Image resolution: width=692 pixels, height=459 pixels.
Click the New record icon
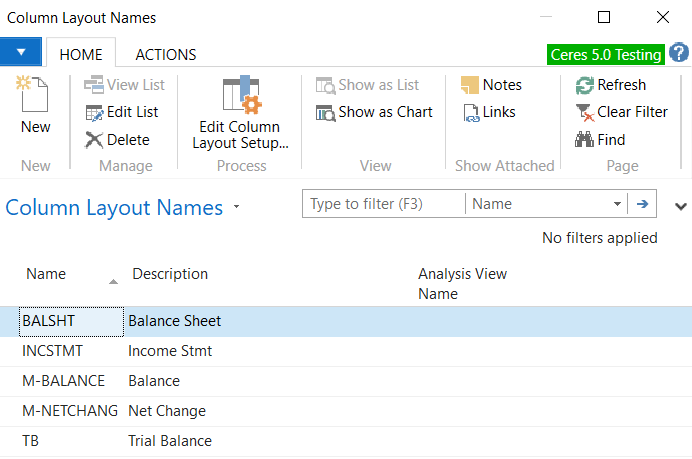coord(35,98)
